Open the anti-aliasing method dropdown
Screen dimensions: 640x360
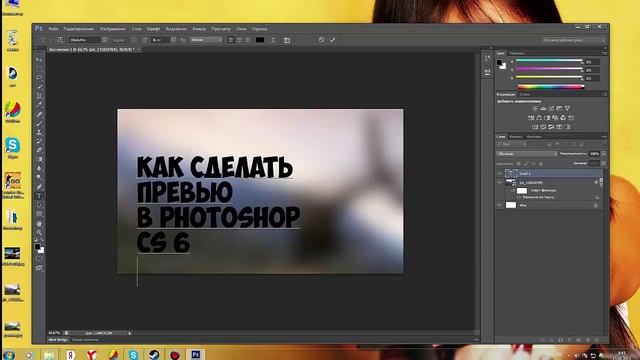206,40
